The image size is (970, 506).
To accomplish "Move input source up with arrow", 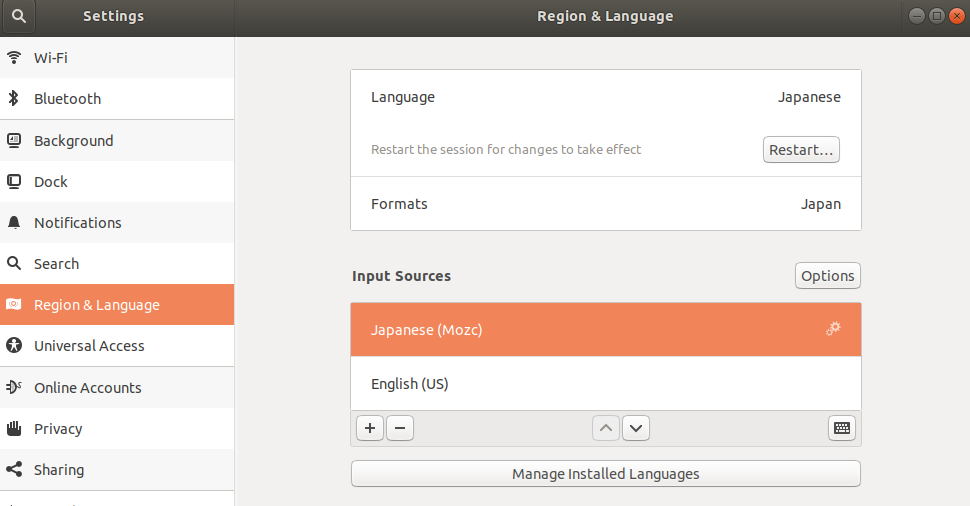I will tap(606, 428).
